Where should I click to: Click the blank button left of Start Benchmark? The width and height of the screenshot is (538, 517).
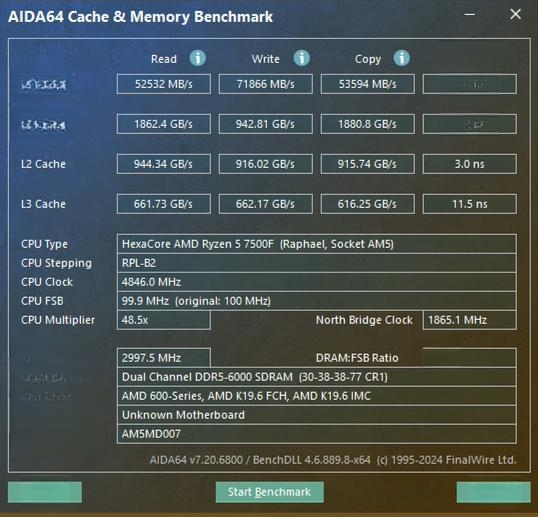45,492
